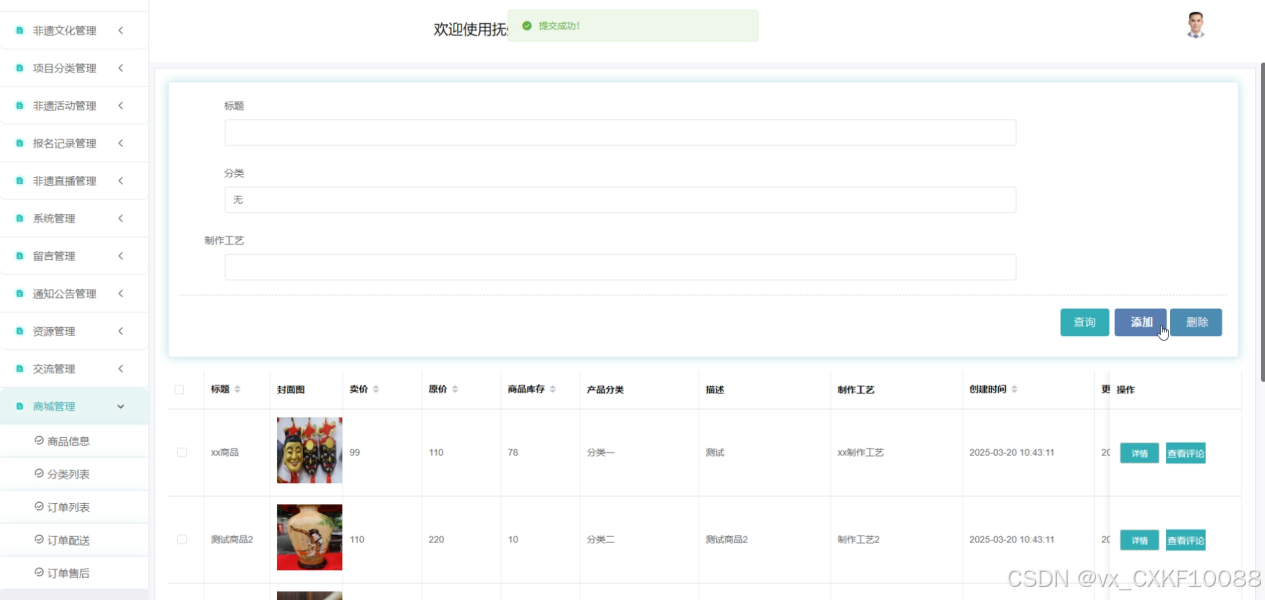1265x600 pixels.
Task: Click the 查询 search button
Action: coord(1084,322)
